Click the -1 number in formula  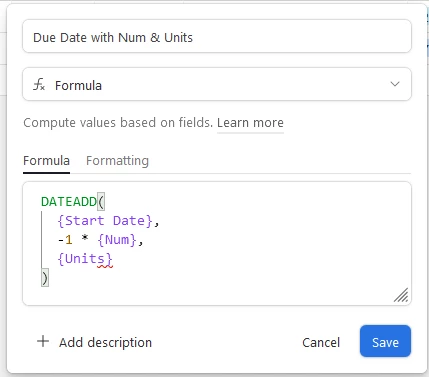[x=65, y=240]
